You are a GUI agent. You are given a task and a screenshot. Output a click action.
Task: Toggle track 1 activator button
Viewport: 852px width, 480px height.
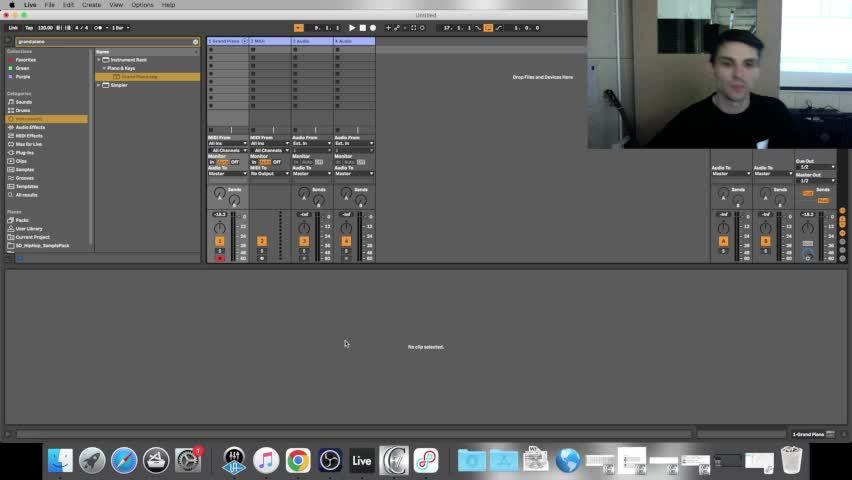tap(220, 241)
